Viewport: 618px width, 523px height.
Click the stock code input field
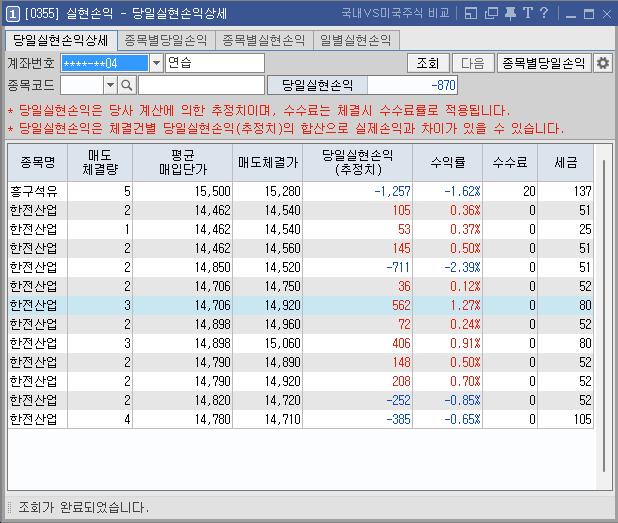82,85
